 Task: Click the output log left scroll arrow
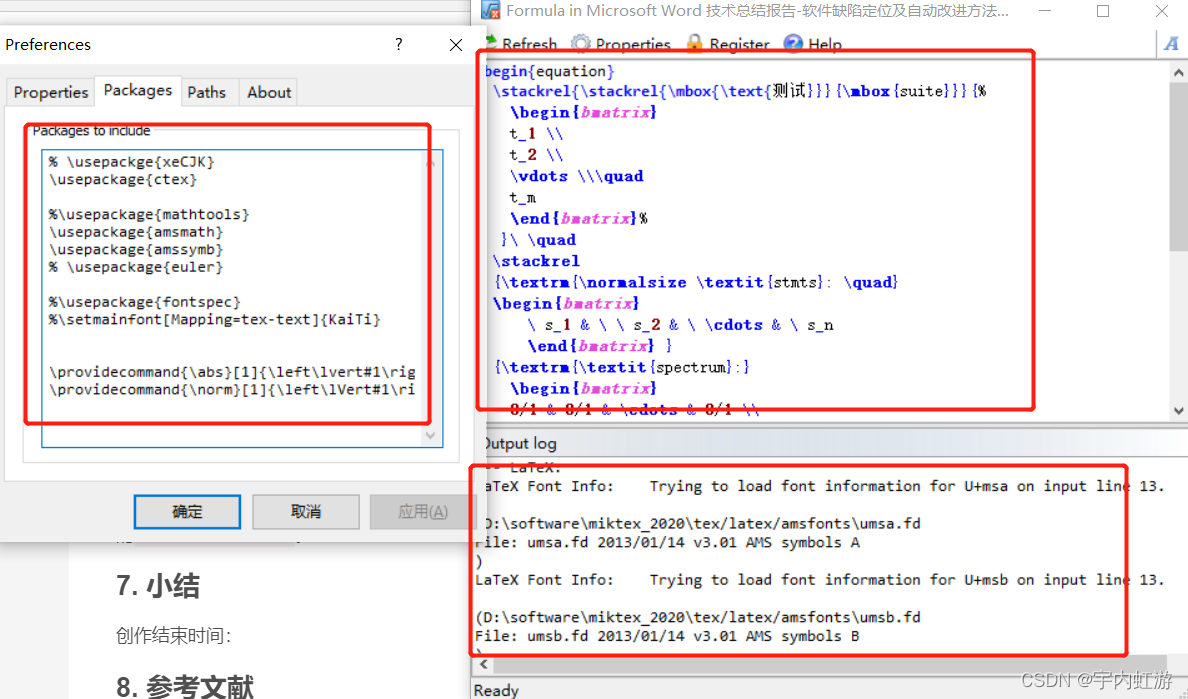click(483, 664)
